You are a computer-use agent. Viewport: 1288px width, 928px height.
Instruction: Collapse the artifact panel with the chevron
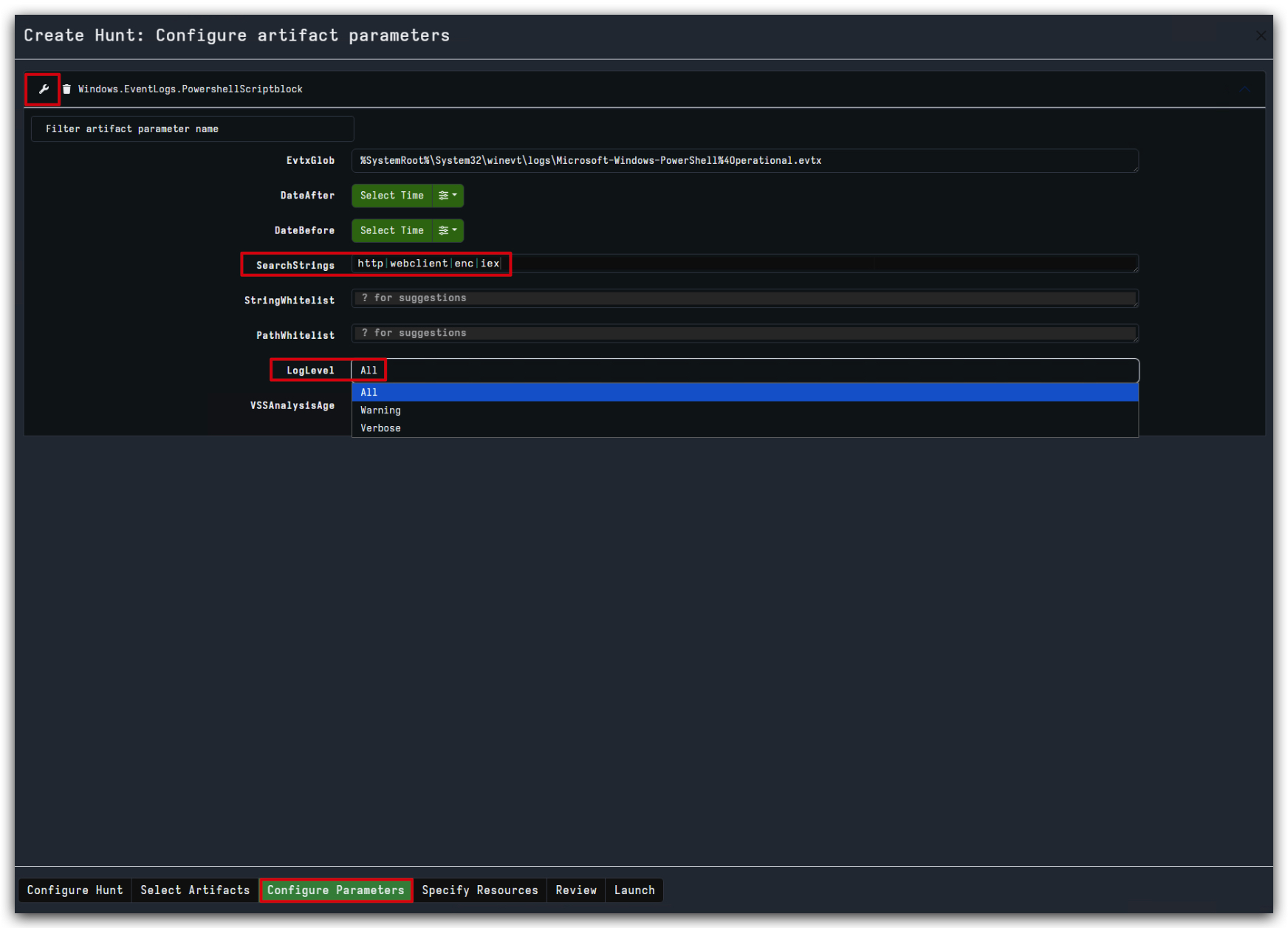[1245, 89]
